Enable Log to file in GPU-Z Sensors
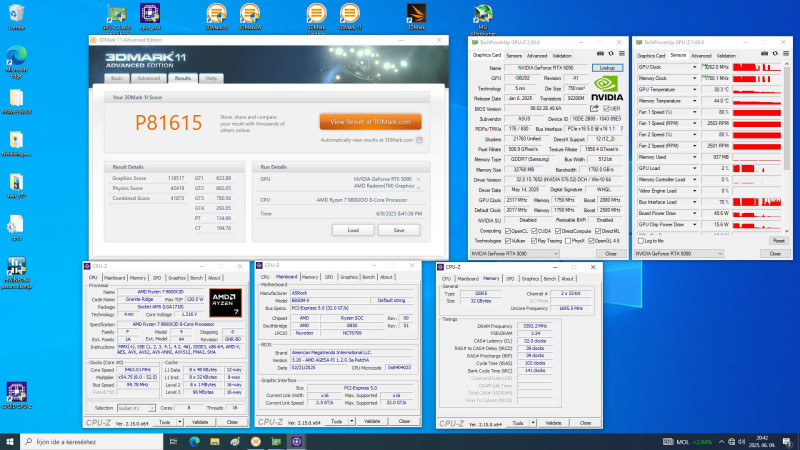This screenshot has height=450, width=800. (641, 241)
